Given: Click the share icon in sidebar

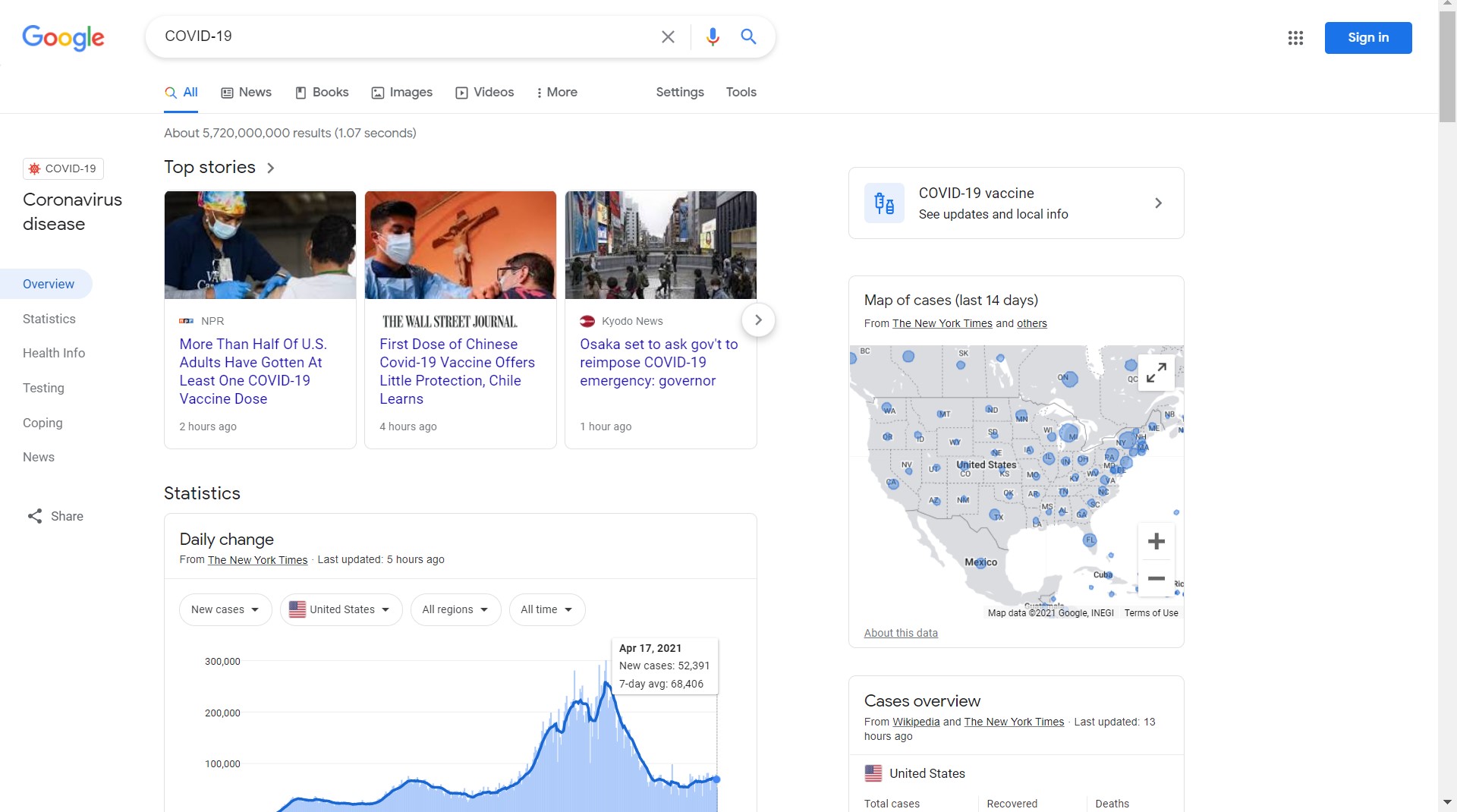Looking at the screenshot, I should (x=35, y=516).
